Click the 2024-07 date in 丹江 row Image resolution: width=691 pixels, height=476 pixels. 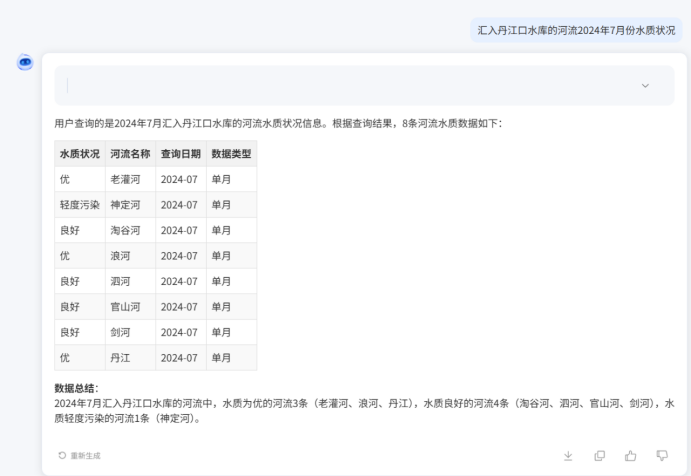(181, 358)
